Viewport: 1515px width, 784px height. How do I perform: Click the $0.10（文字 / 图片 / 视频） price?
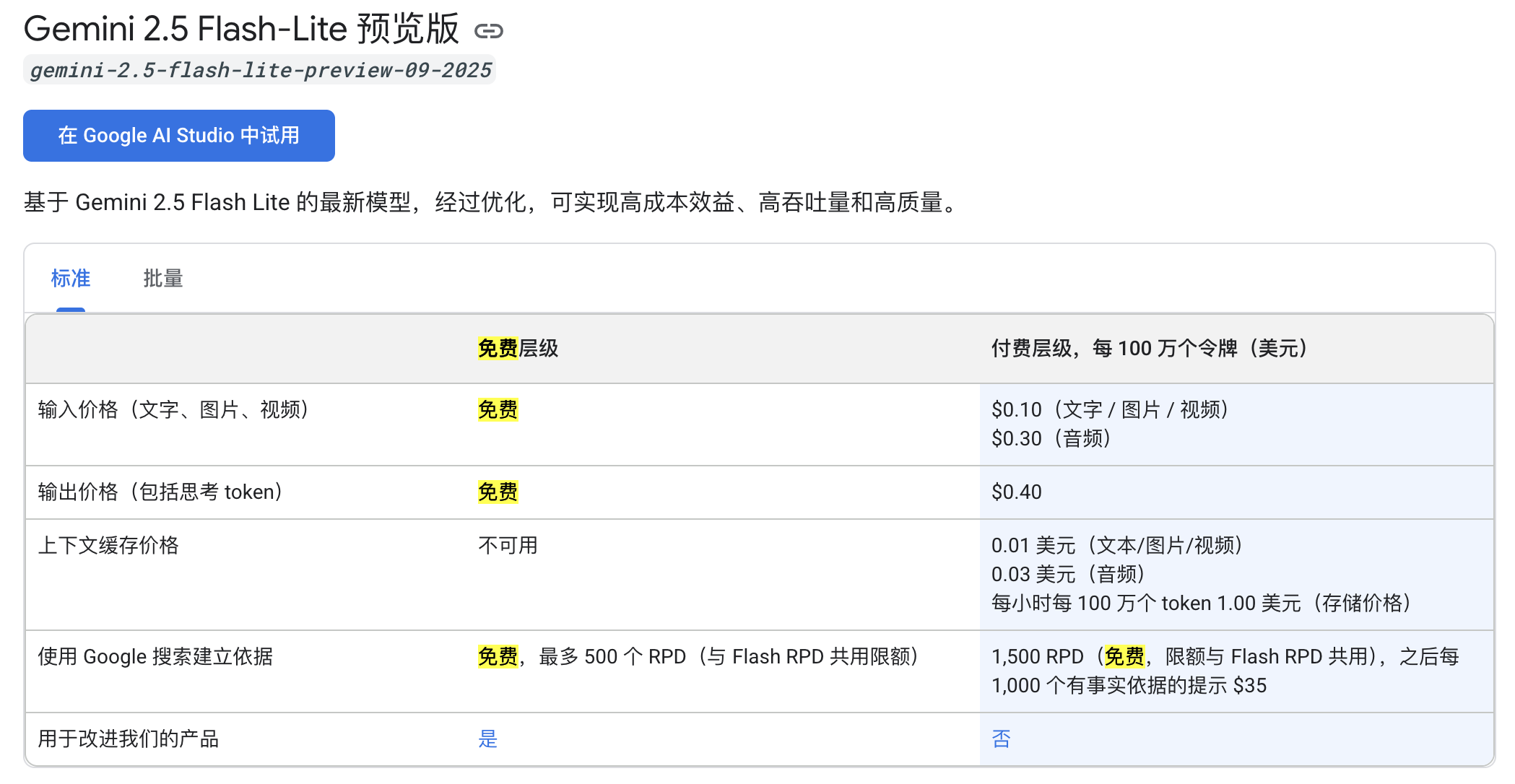(x=1111, y=410)
